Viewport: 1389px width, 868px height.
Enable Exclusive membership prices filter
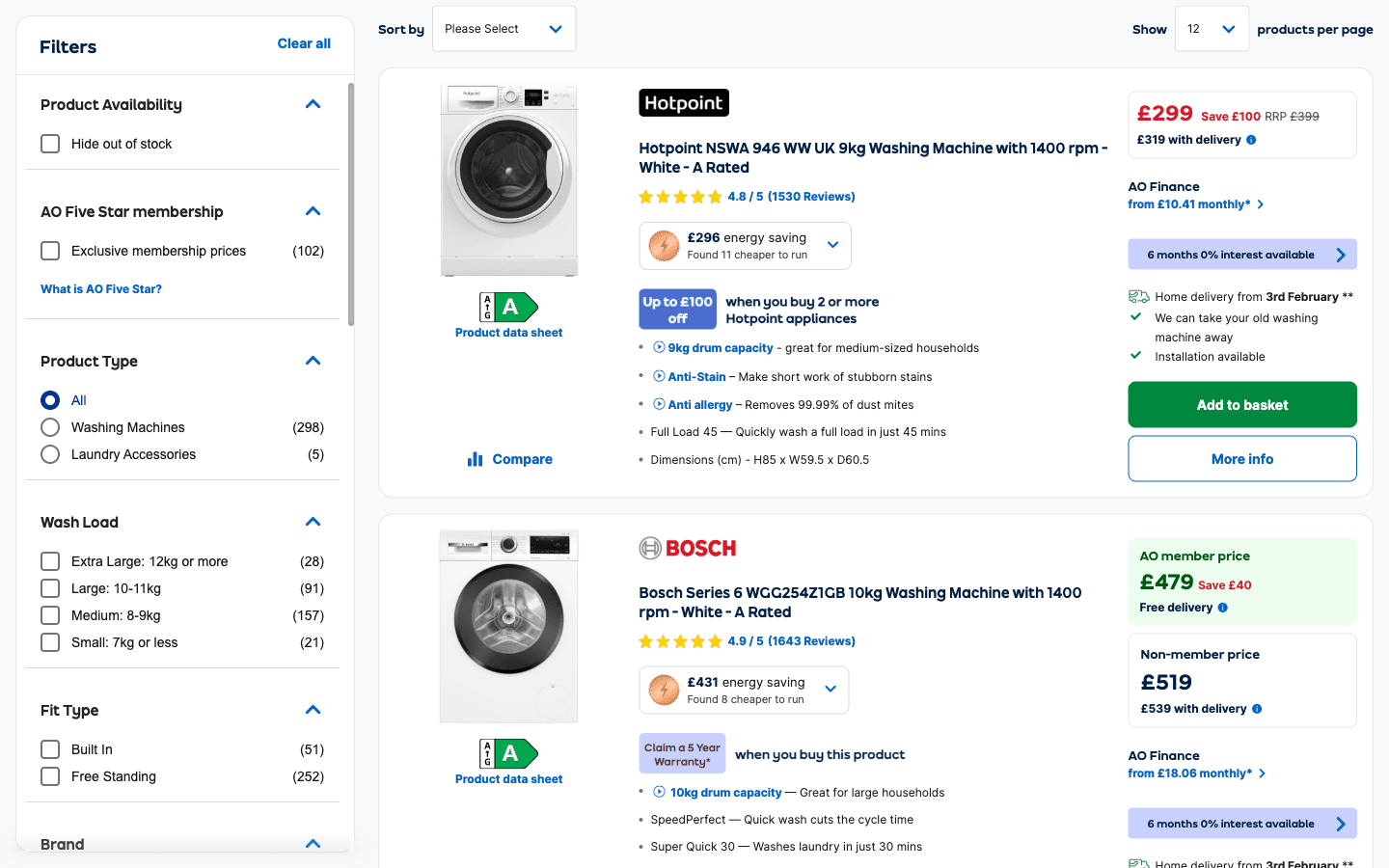point(50,251)
